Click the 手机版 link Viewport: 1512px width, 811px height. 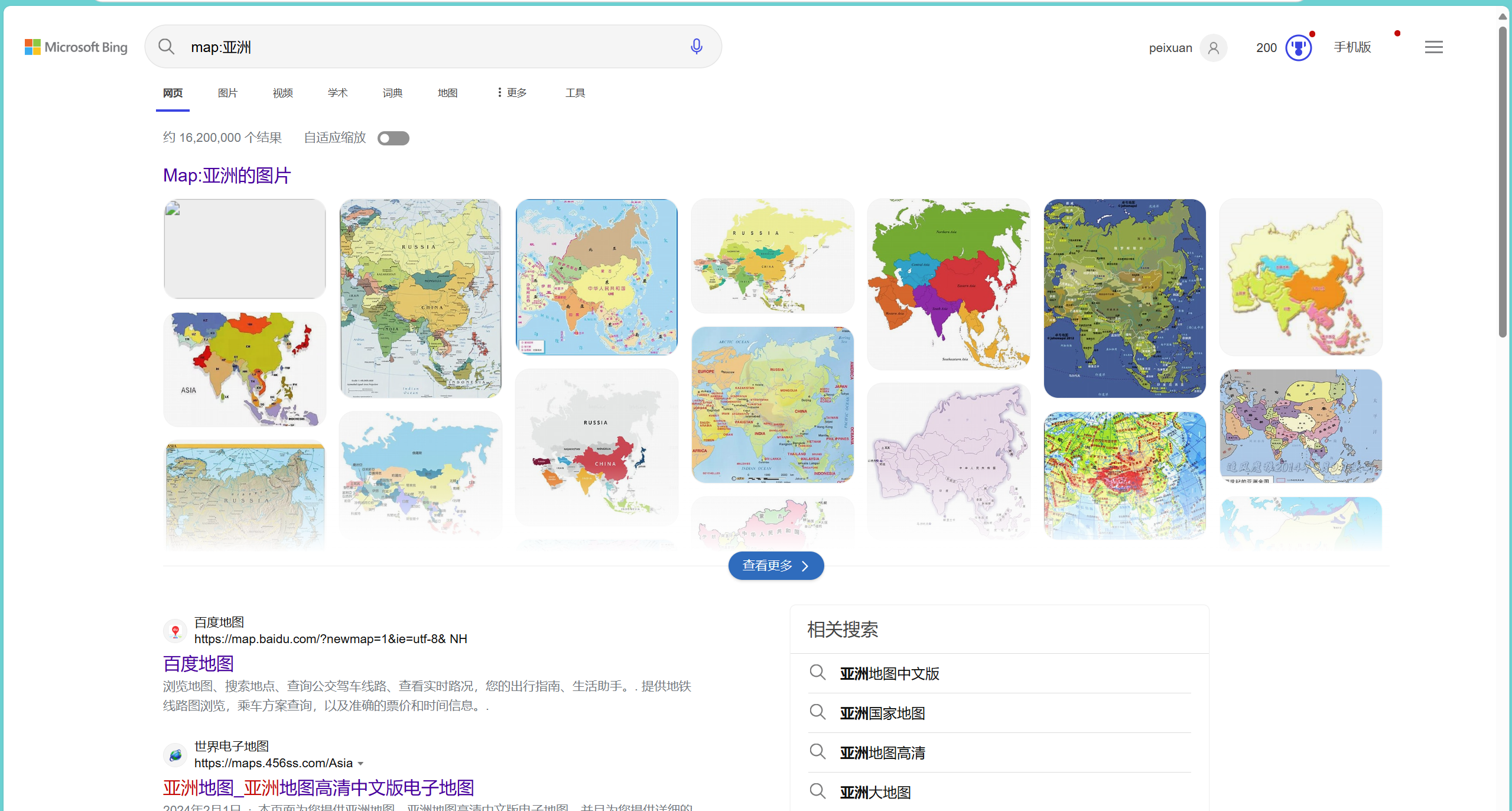[x=1352, y=47]
